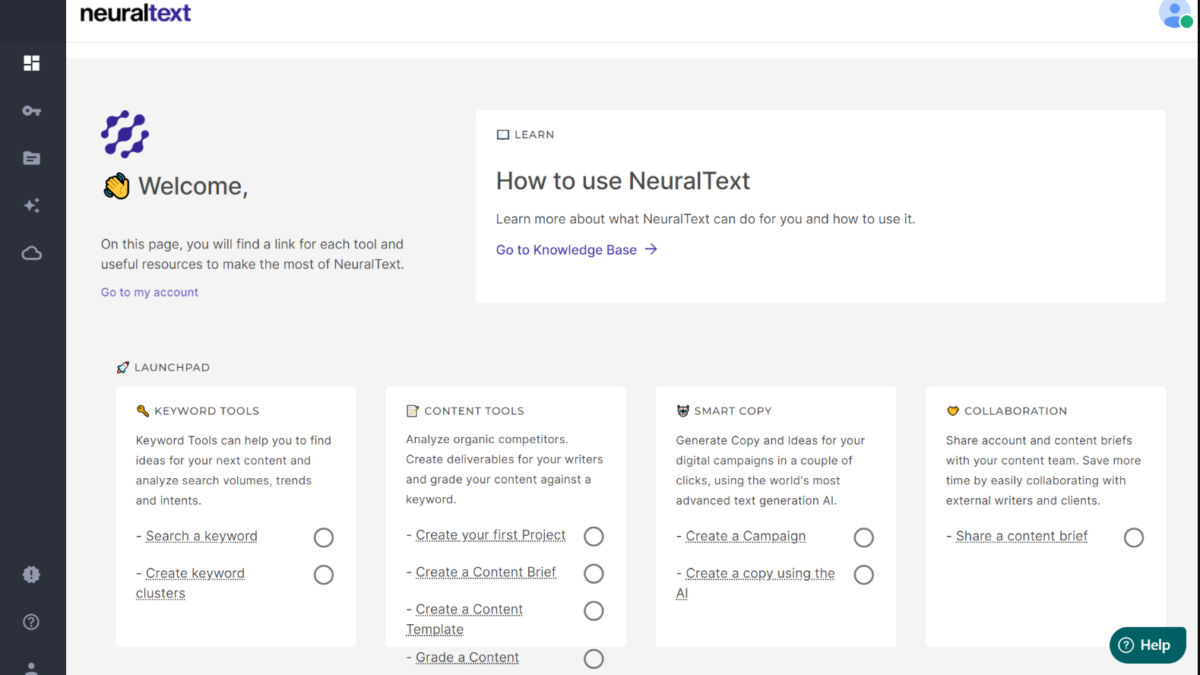This screenshot has width=1200, height=675.
Task: Click the How to use NeuralText heading
Action: pos(623,181)
